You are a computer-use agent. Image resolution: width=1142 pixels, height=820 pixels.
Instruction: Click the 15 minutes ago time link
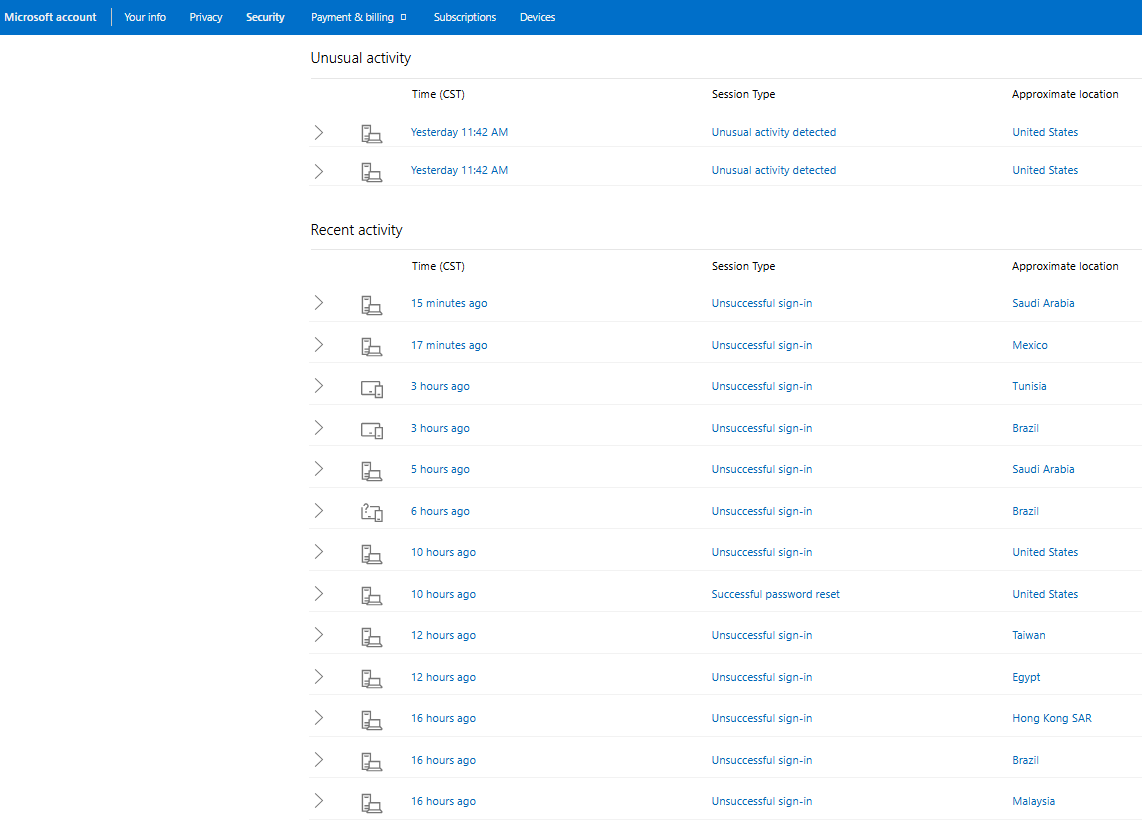coord(449,304)
